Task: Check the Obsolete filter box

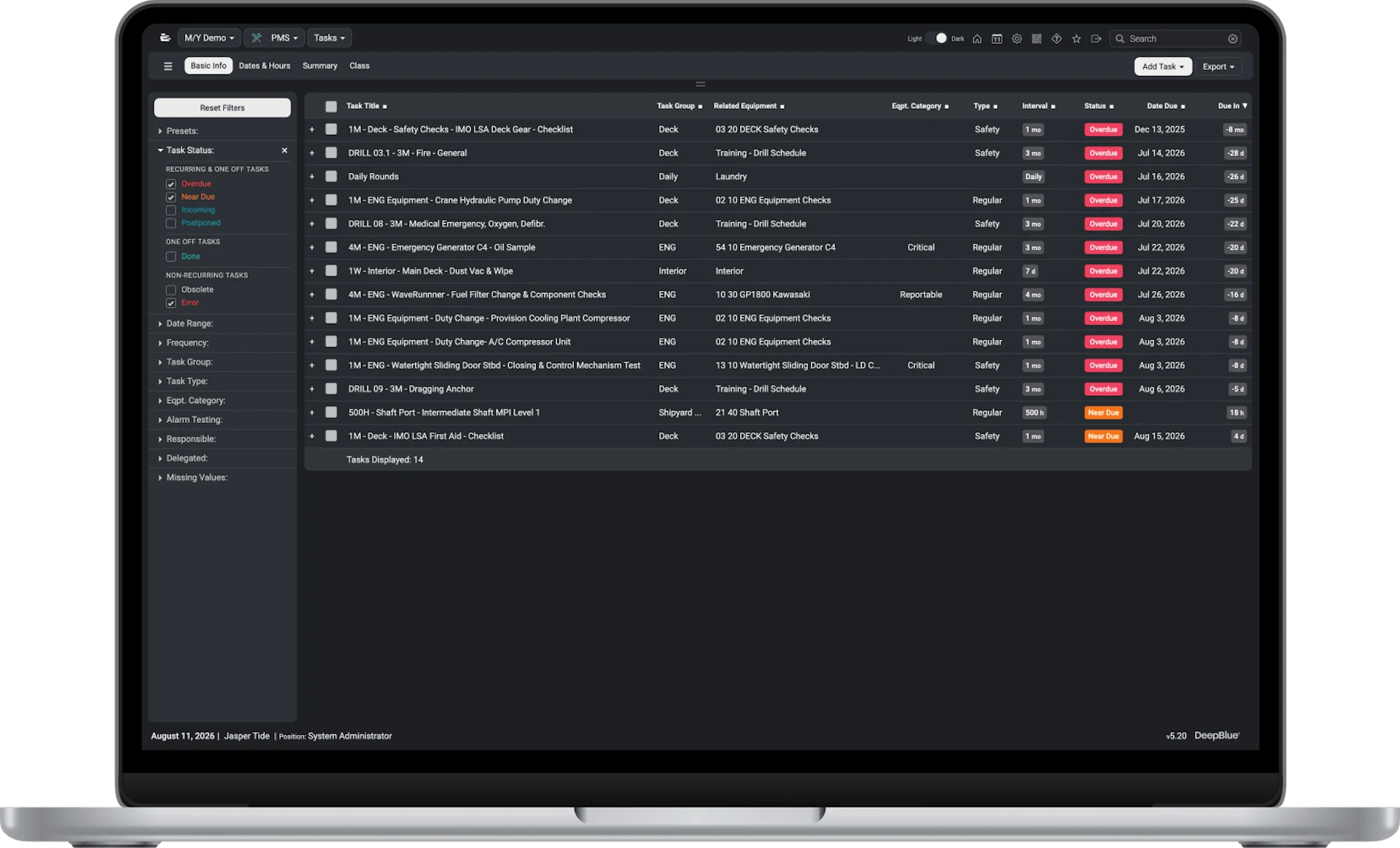Action: click(x=171, y=290)
